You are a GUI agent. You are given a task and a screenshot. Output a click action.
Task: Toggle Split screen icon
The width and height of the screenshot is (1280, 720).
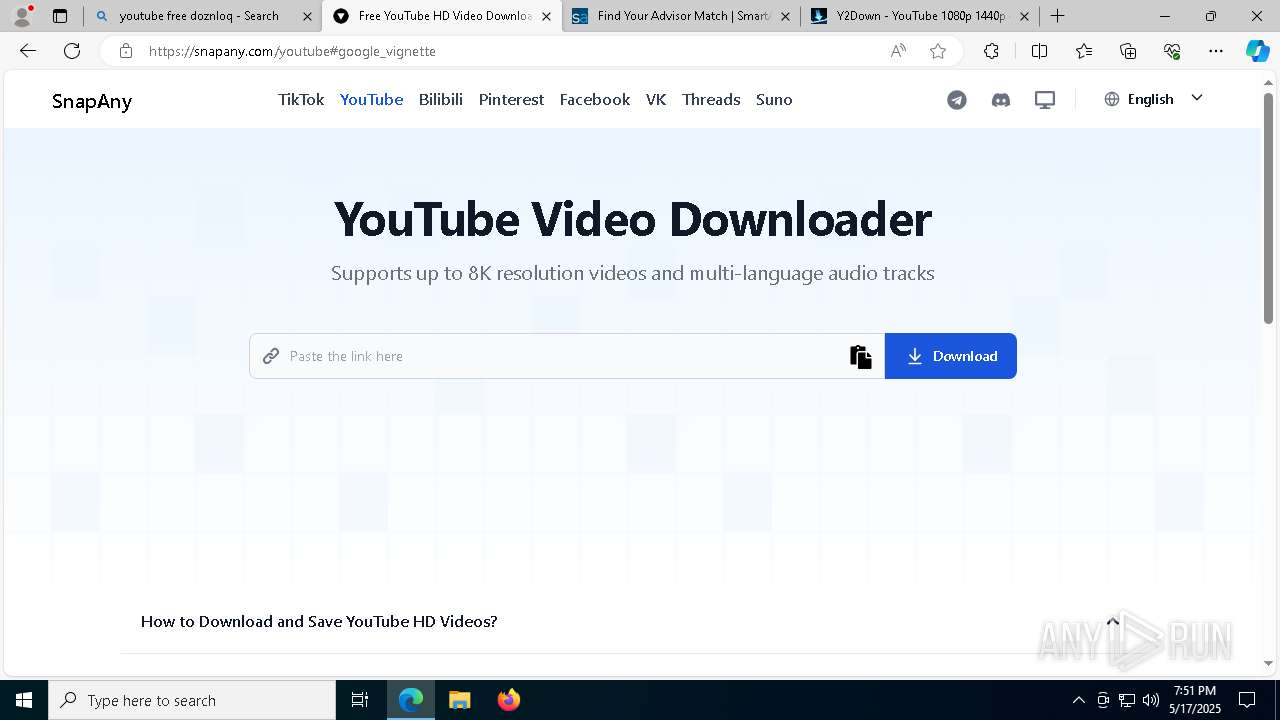pos(1039,51)
